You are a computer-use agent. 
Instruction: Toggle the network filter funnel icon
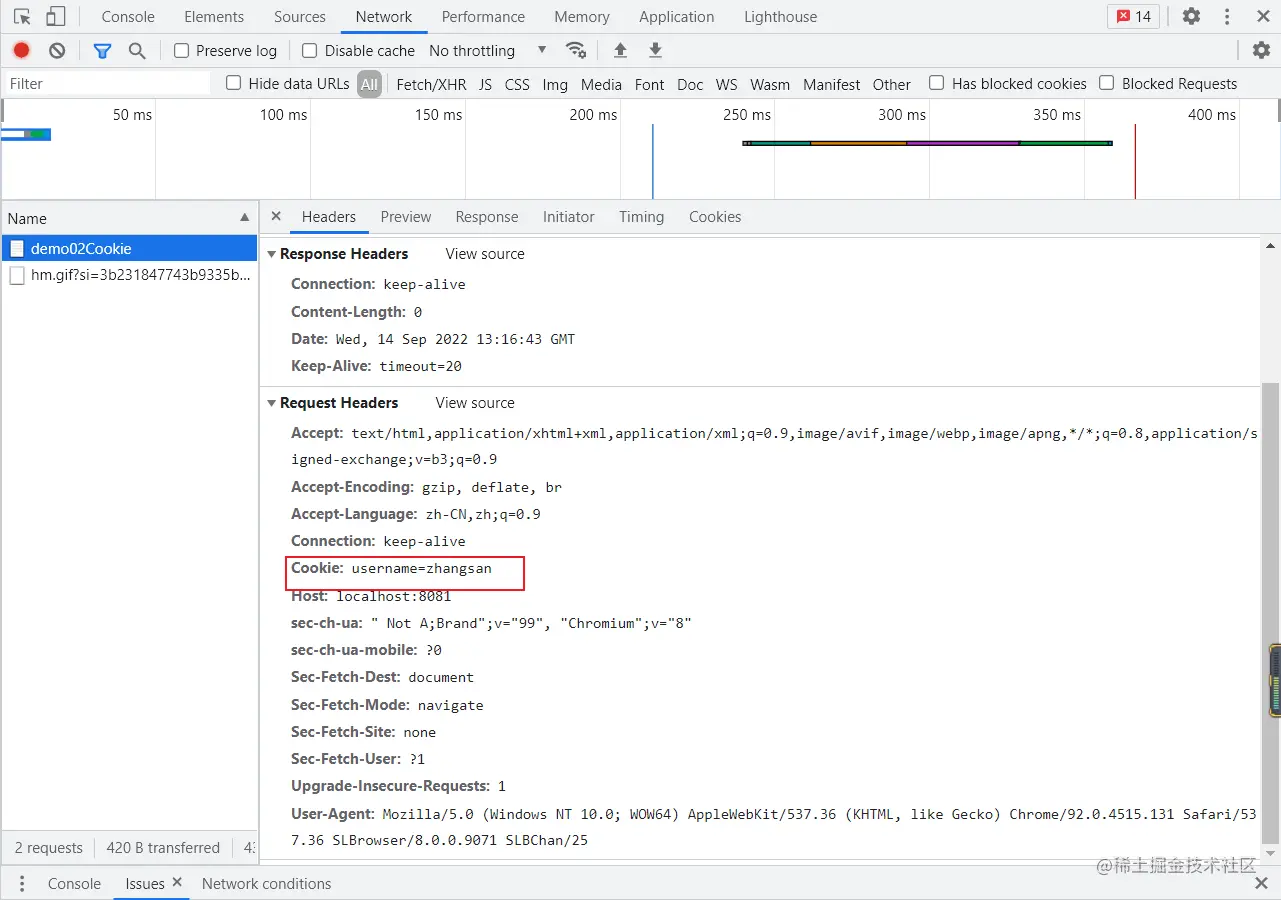click(102, 50)
